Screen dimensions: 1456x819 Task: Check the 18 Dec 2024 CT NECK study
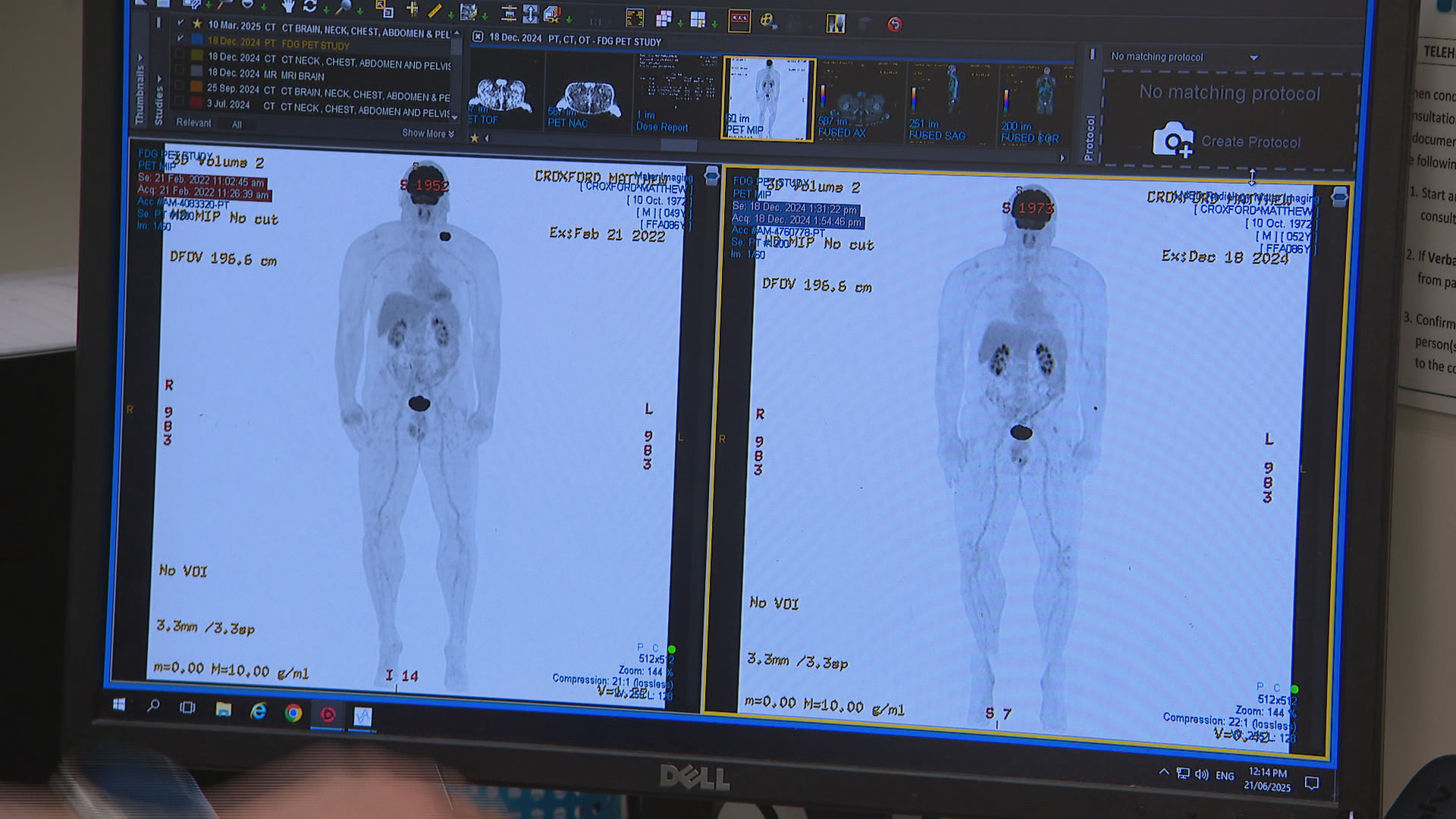coord(180,55)
